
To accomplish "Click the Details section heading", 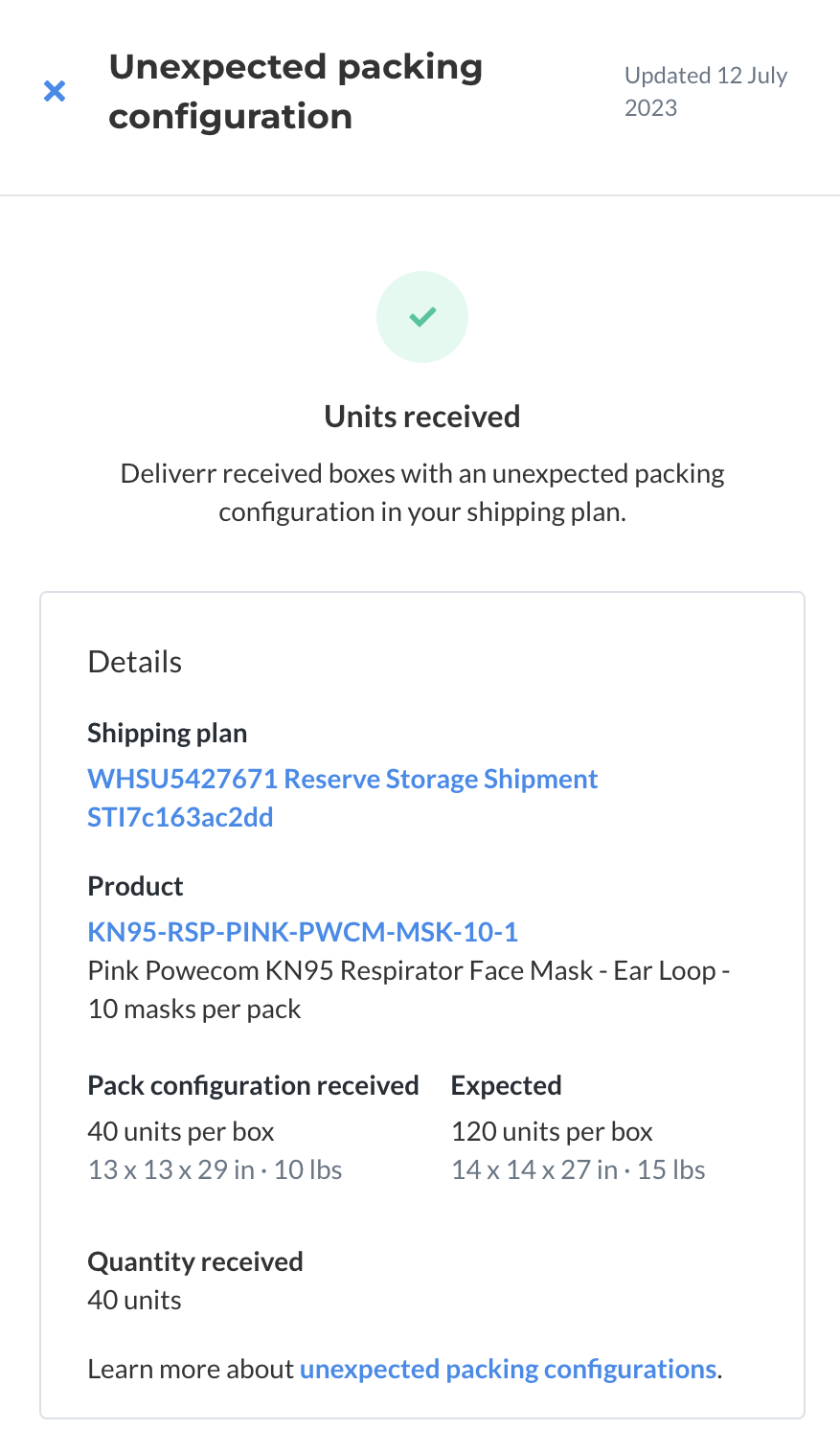I will tap(135, 662).
